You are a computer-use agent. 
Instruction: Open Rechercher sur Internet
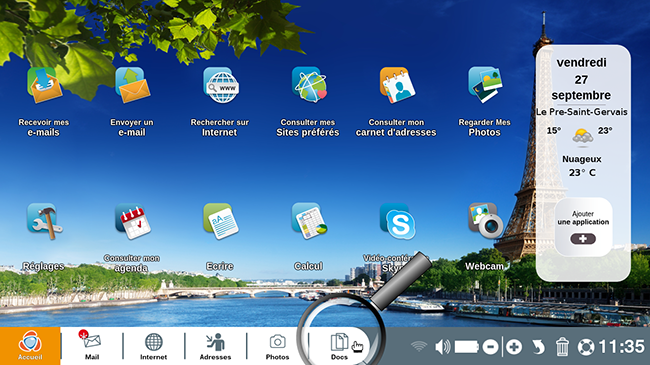221,85
